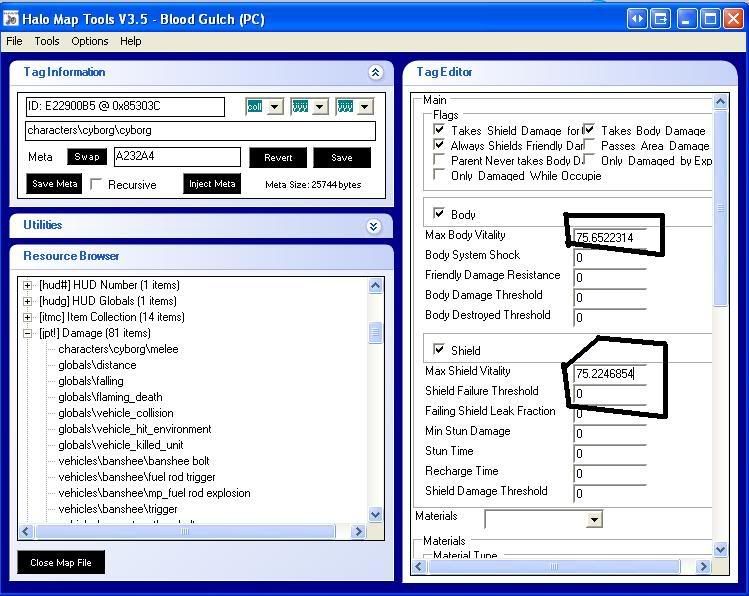Toggle the Shield checkbox
The image size is (749, 596).
coord(439,349)
